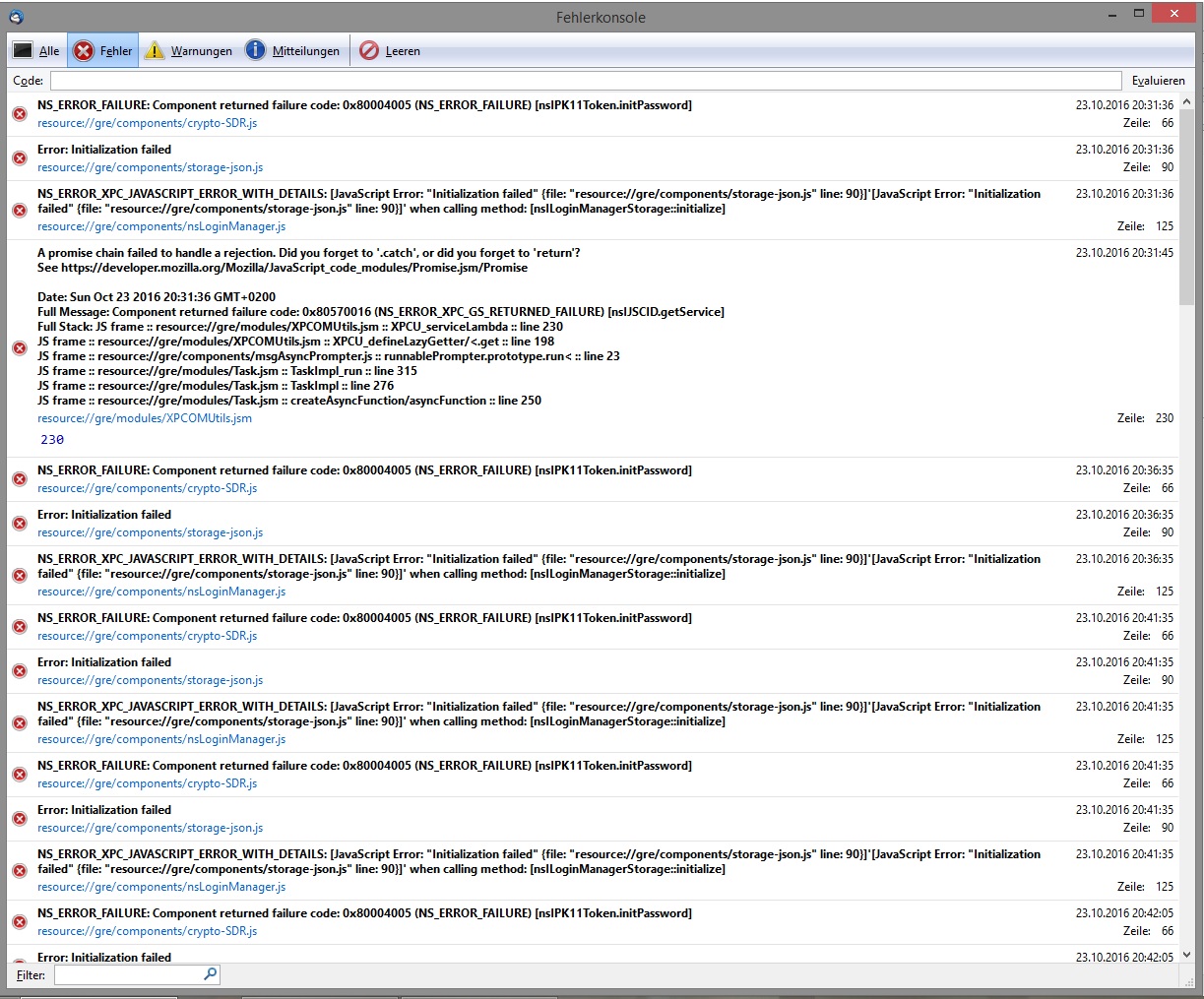The width and height of the screenshot is (1204, 999).
Task: Show only warnings via Warnungen
Action: click(x=188, y=51)
